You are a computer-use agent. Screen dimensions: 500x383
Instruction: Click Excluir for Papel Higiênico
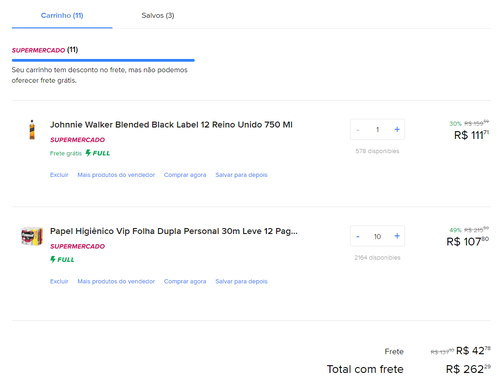[59, 281]
